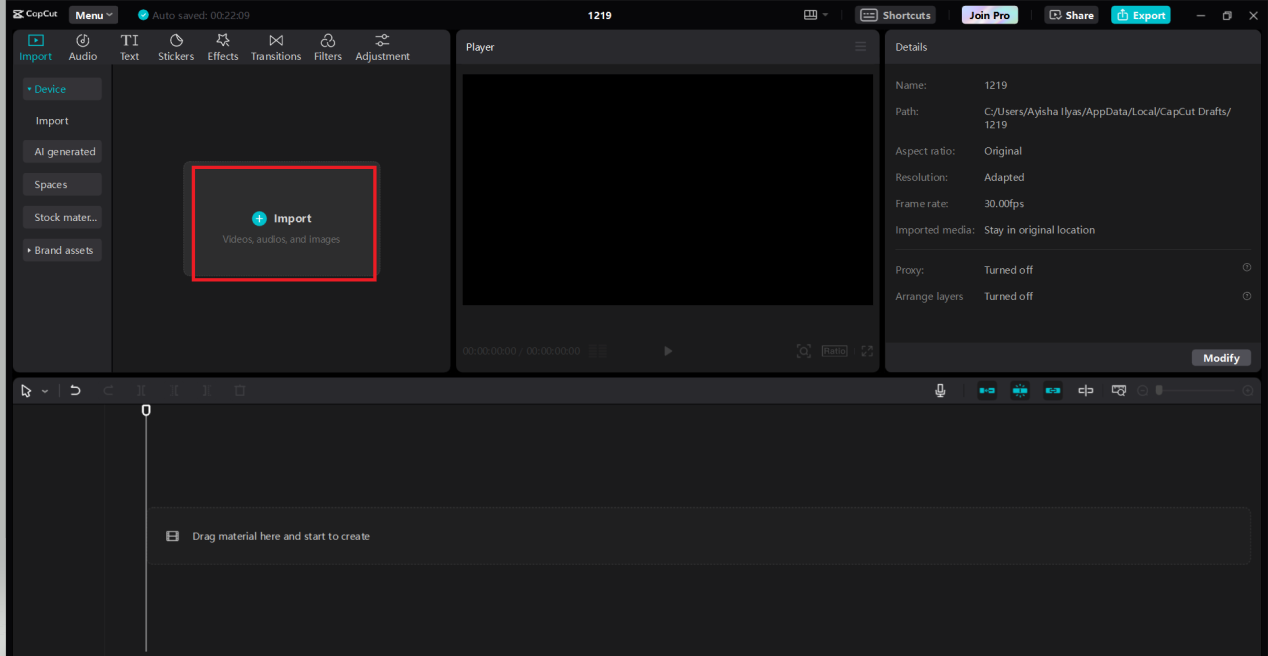1268x656 pixels.
Task: Open selection tool mode dropdown arrow
Action: tap(45, 391)
